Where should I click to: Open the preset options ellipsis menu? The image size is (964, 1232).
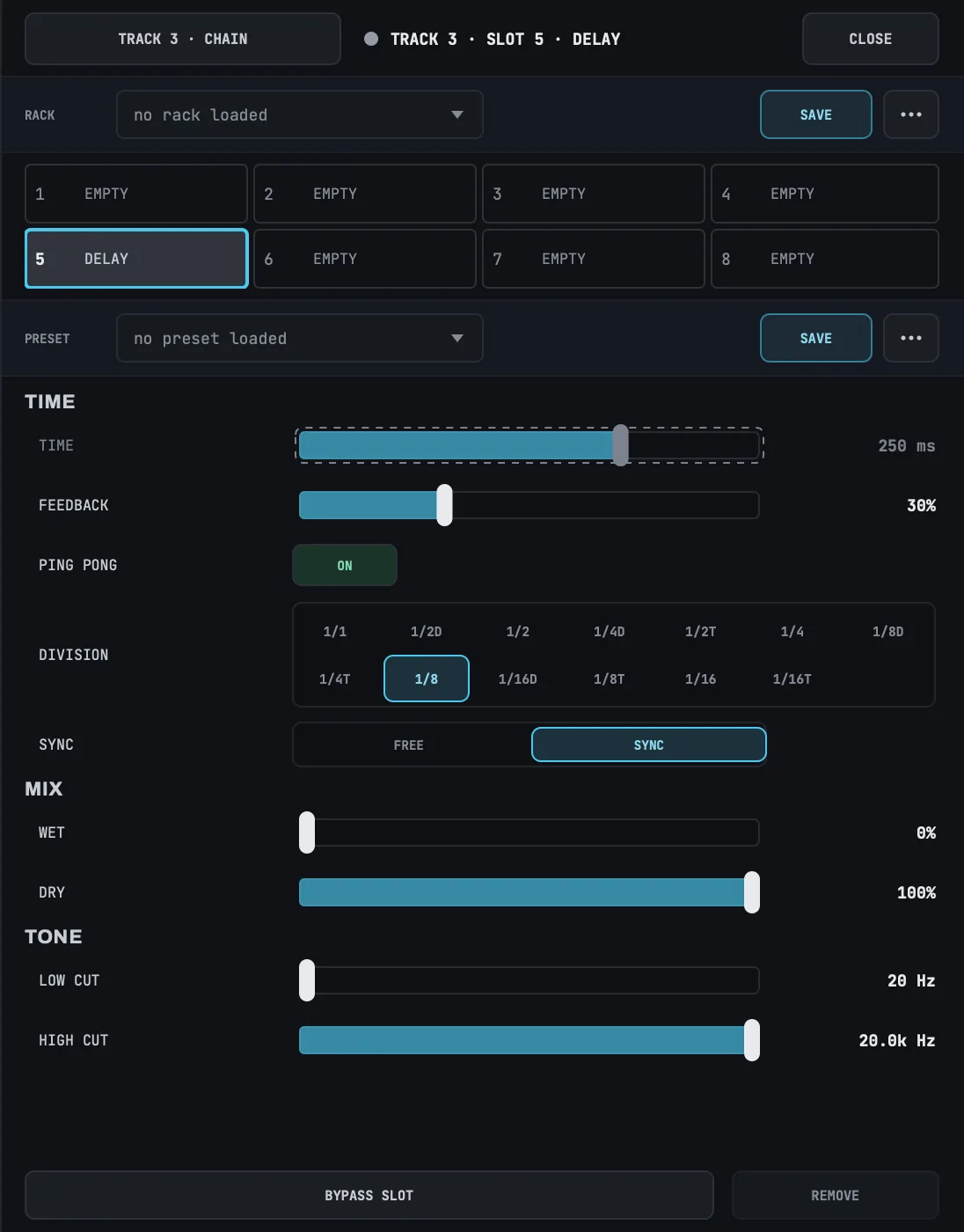[x=911, y=338]
